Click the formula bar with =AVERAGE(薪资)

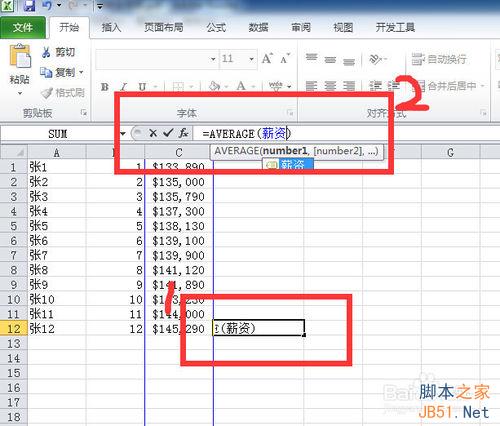coord(347,134)
